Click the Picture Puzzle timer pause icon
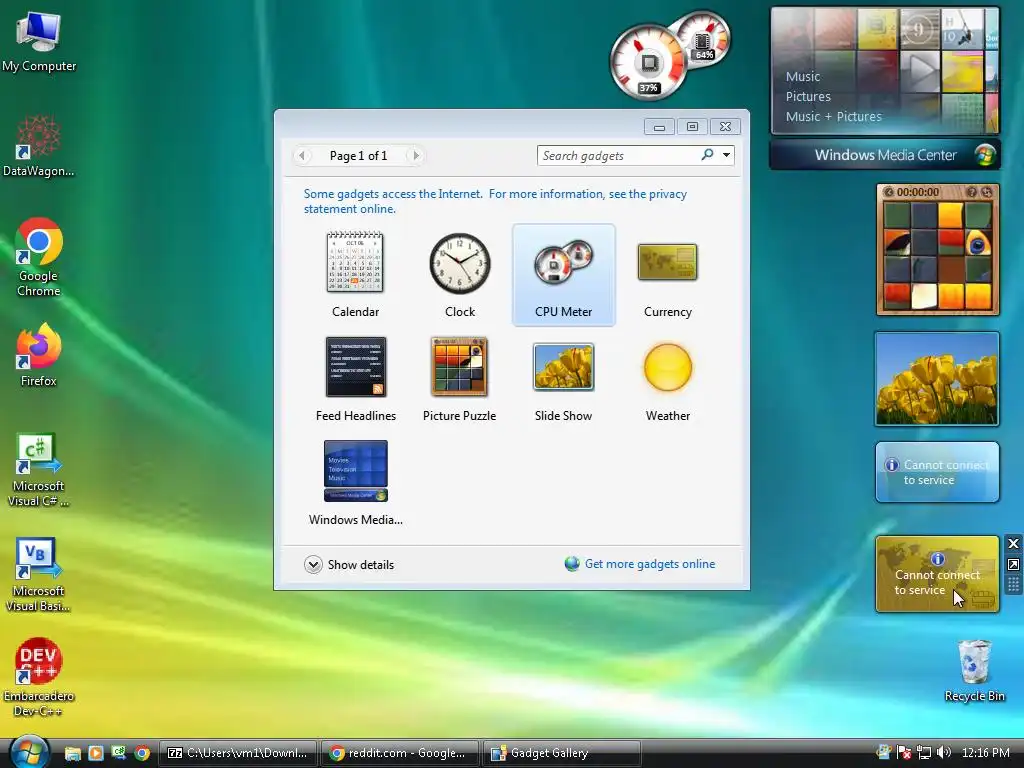Viewport: 1024px width, 768px height. 888,192
